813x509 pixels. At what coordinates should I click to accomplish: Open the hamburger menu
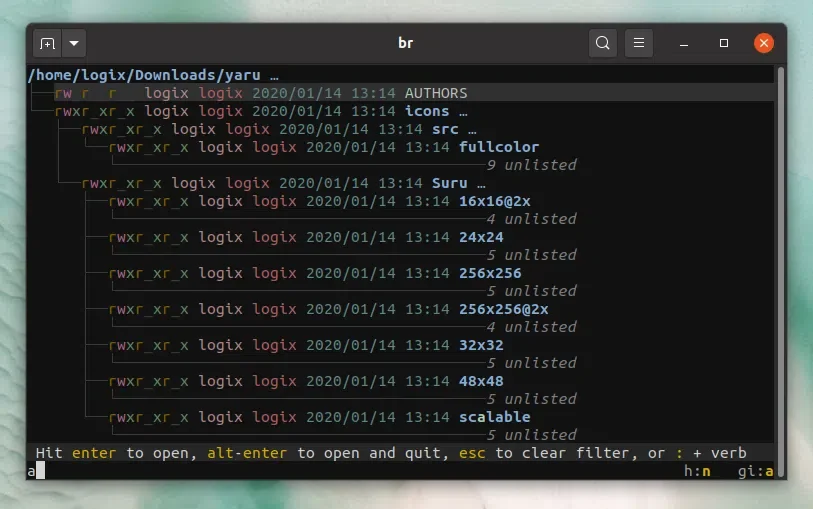point(639,43)
